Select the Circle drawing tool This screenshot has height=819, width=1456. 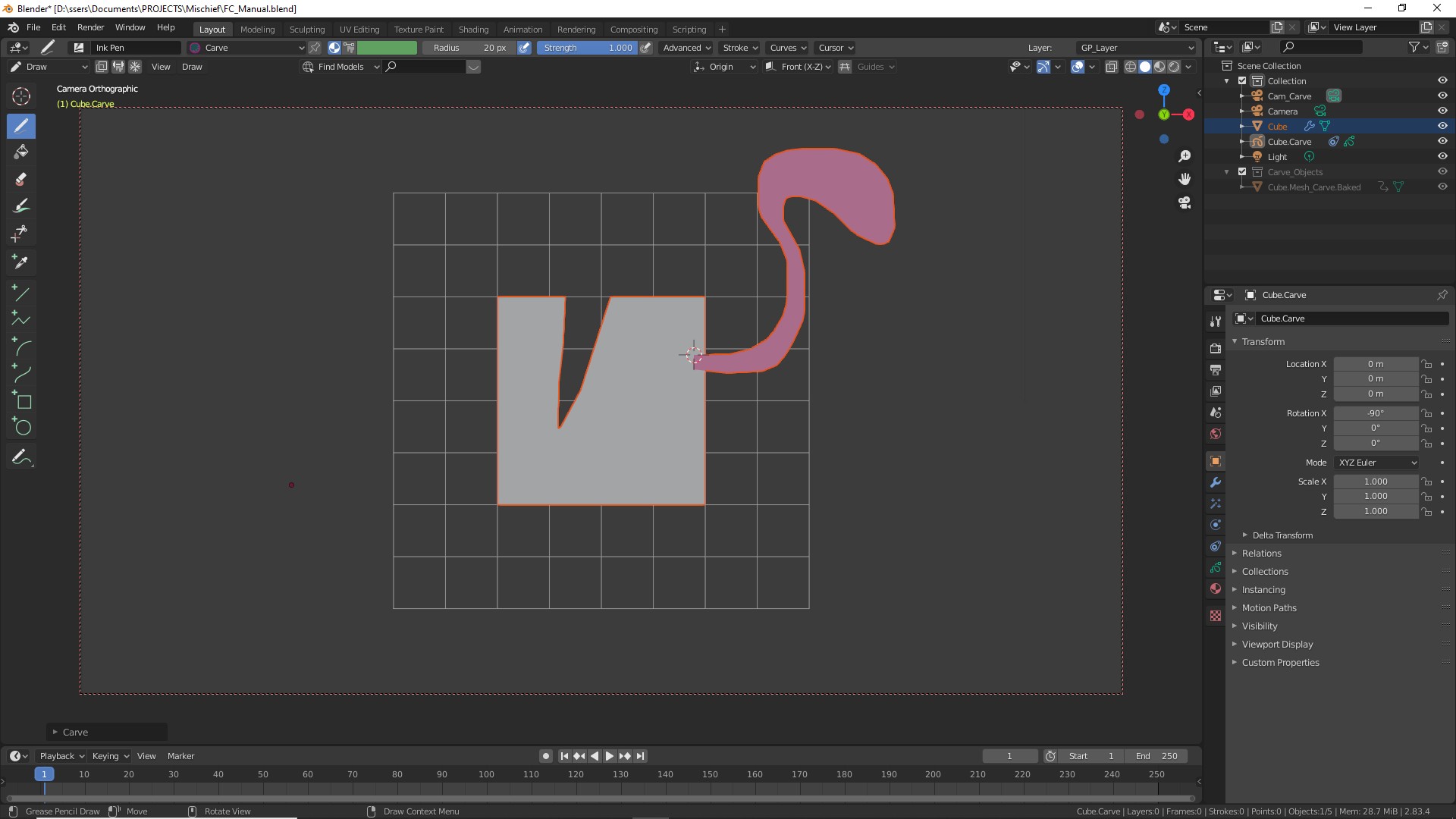pyautogui.click(x=21, y=427)
